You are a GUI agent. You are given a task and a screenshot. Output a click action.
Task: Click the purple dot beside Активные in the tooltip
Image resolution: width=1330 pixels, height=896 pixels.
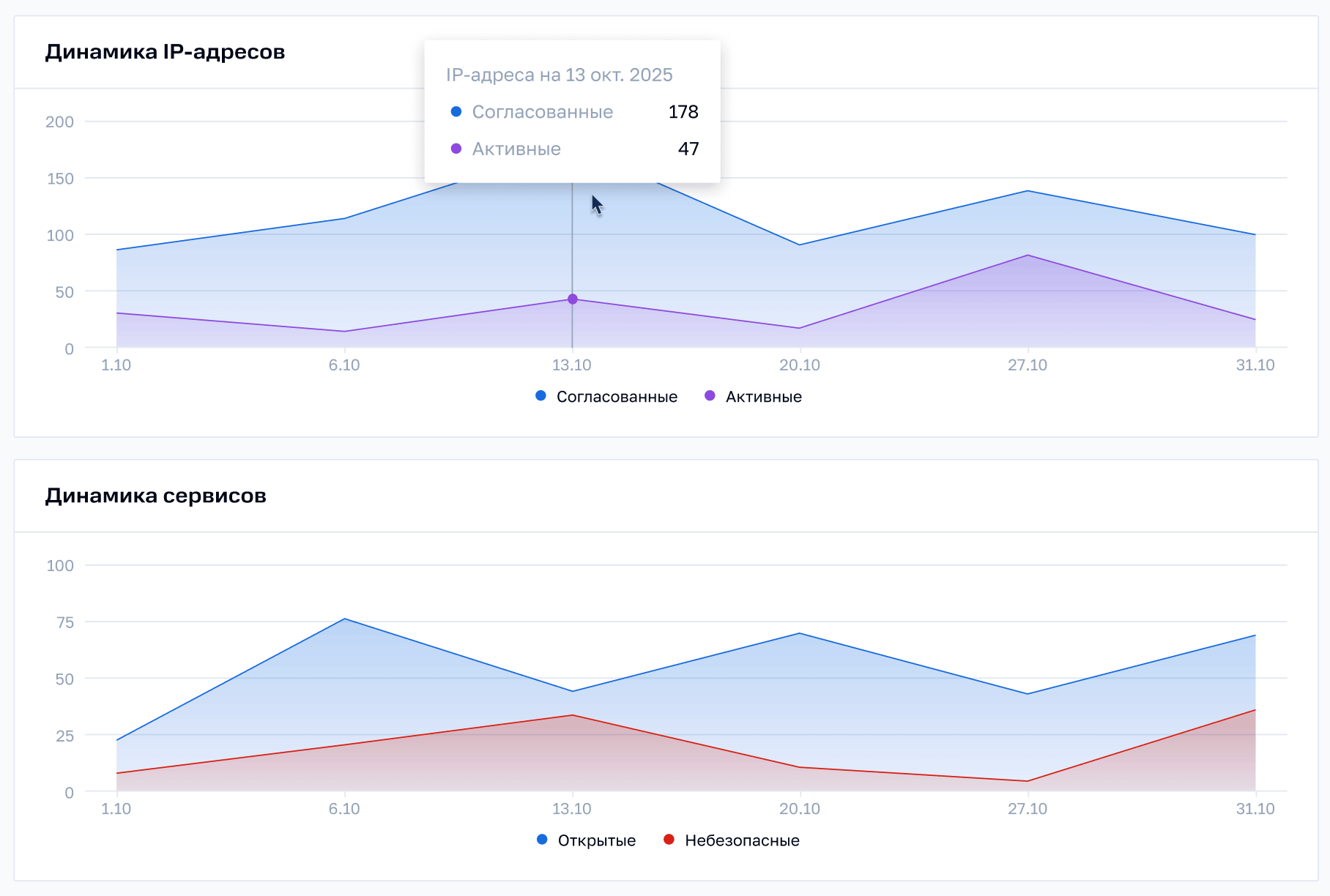point(456,149)
